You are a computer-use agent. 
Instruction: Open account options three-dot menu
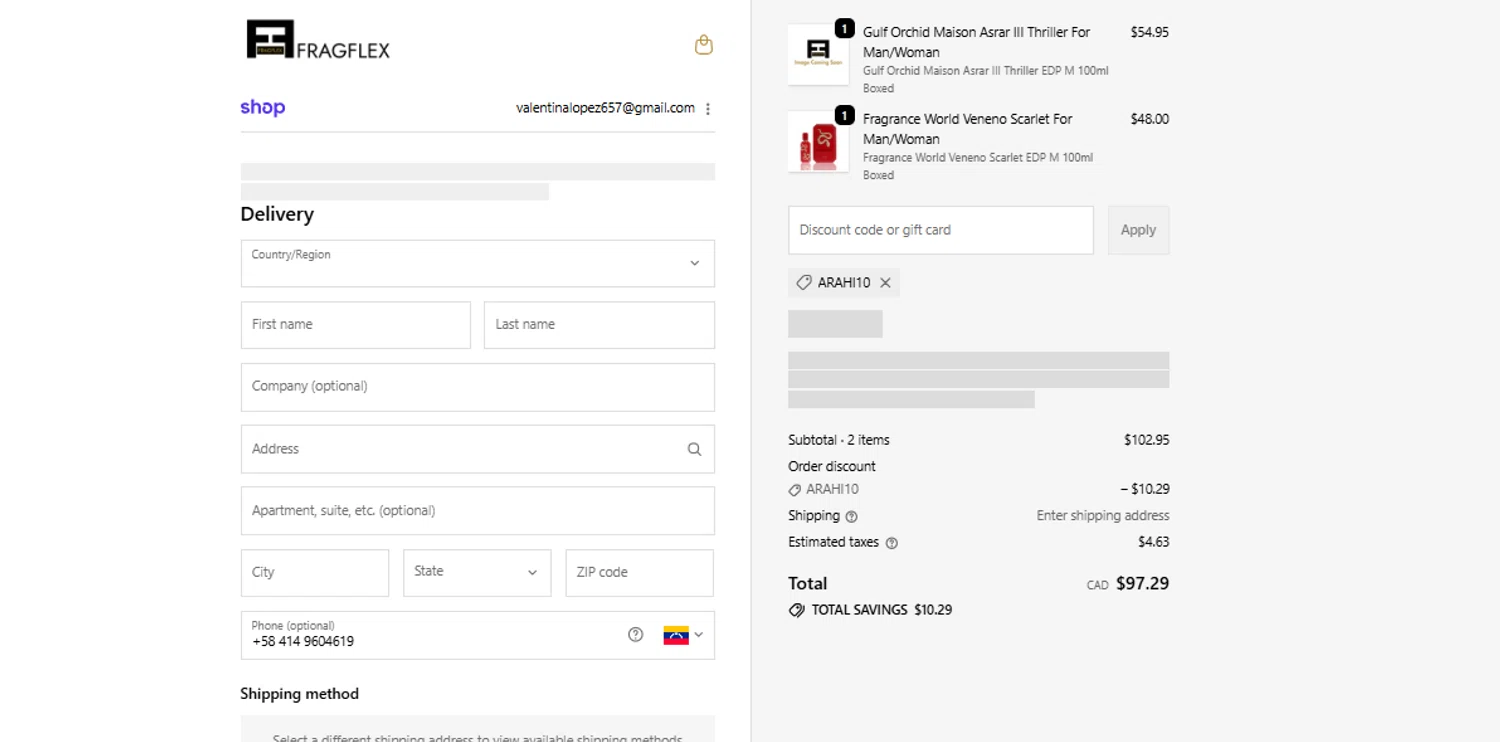point(708,109)
